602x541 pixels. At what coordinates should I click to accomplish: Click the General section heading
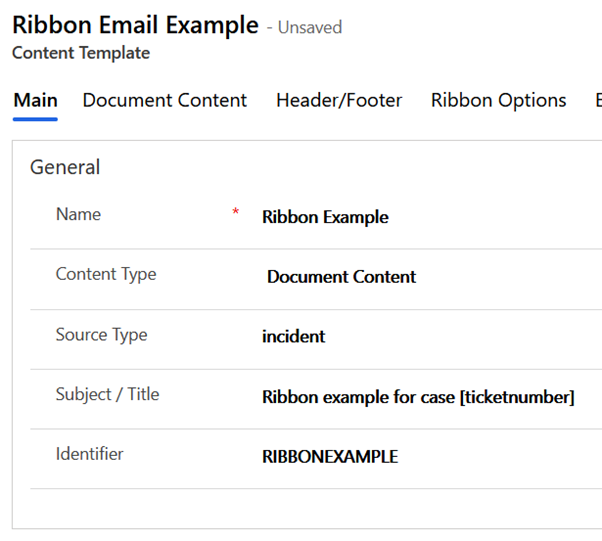(65, 167)
